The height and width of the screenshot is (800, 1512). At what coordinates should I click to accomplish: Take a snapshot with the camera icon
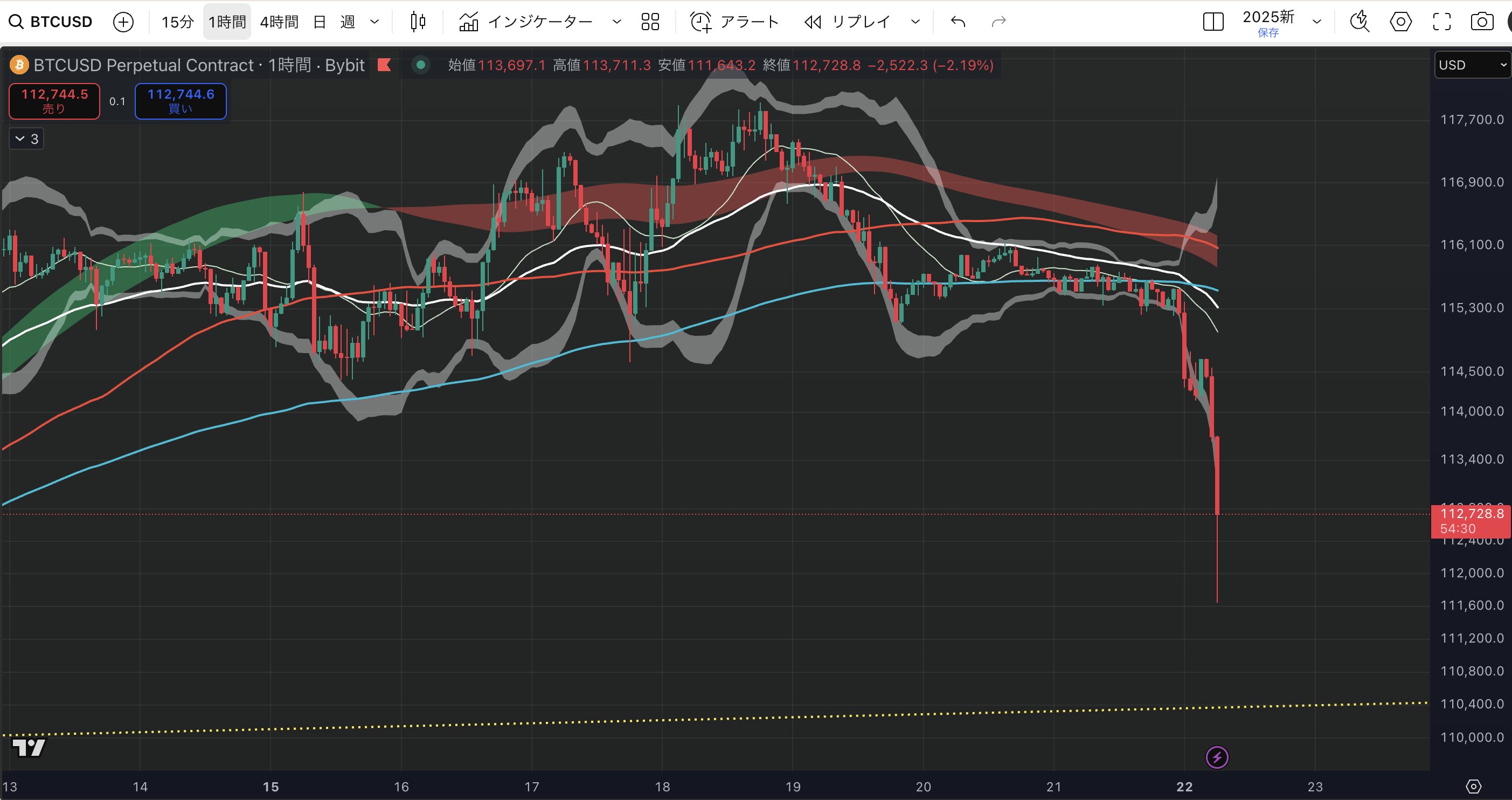[1482, 22]
